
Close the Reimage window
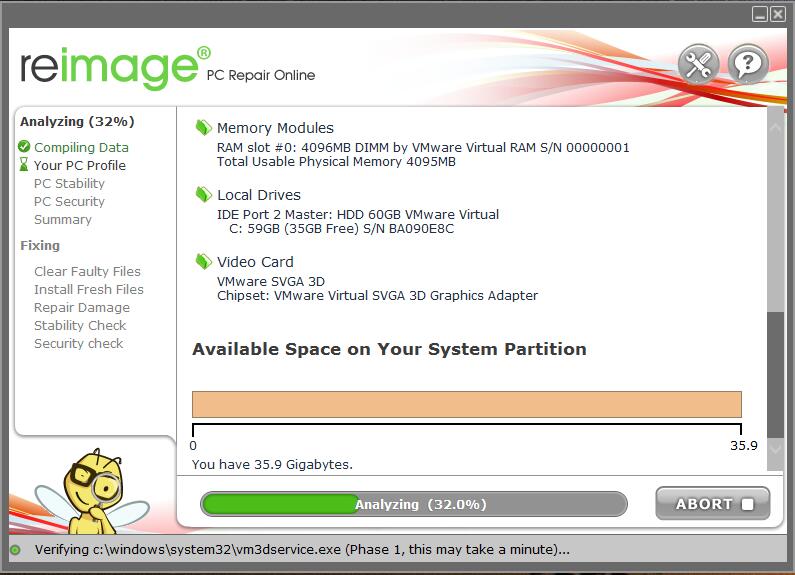(x=777, y=14)
